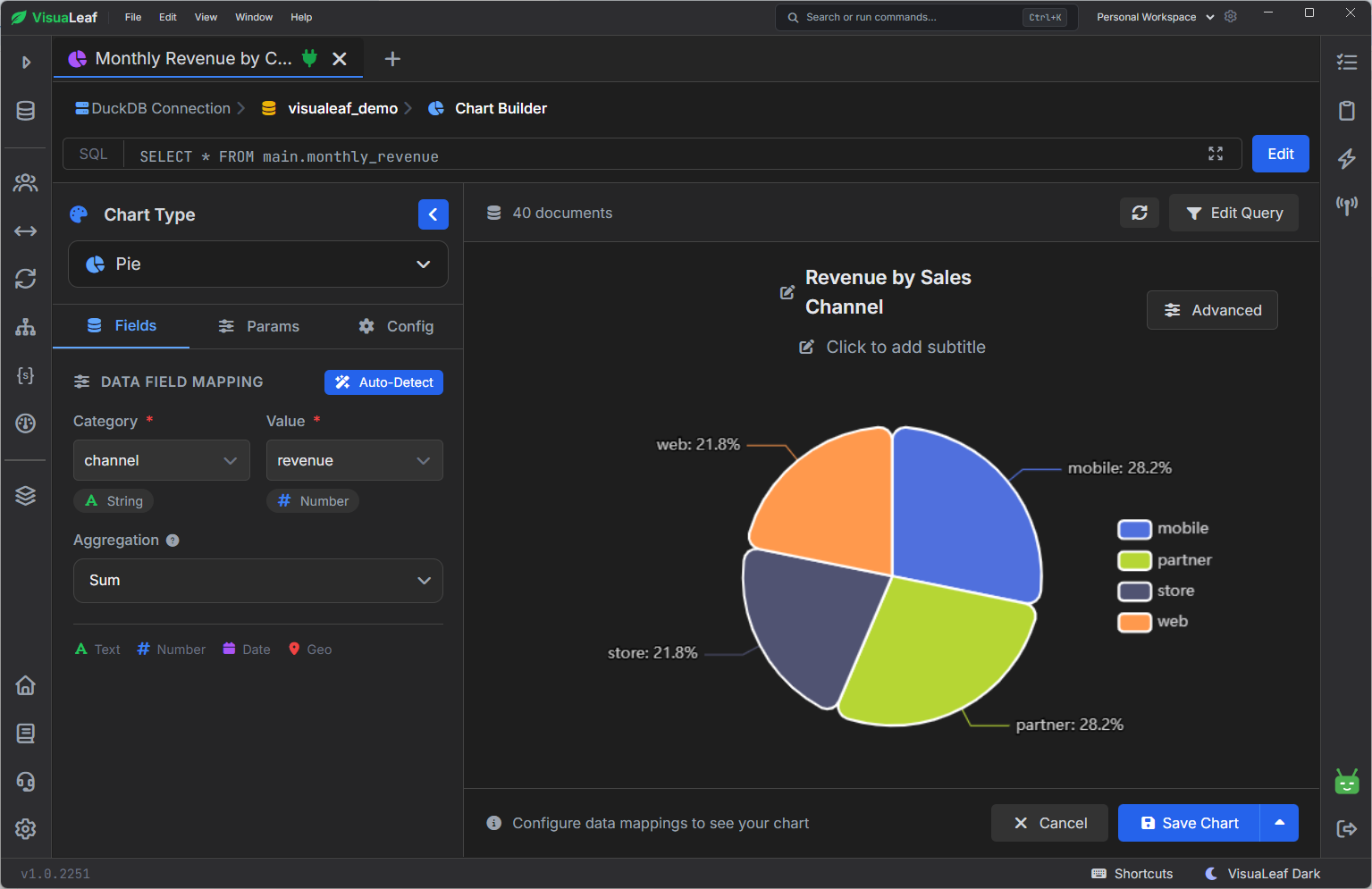
Task: Open the documentation book sidebar icon
Action: 26,734
